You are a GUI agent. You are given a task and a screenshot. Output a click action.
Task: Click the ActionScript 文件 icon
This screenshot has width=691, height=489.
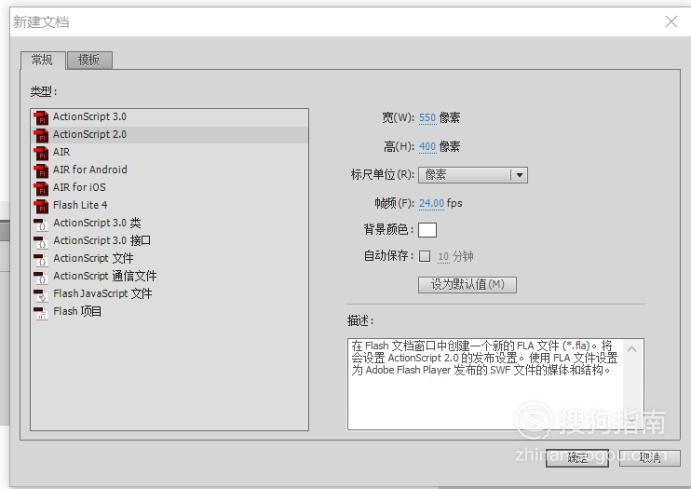pyautogui.click(x=41, y=259)
